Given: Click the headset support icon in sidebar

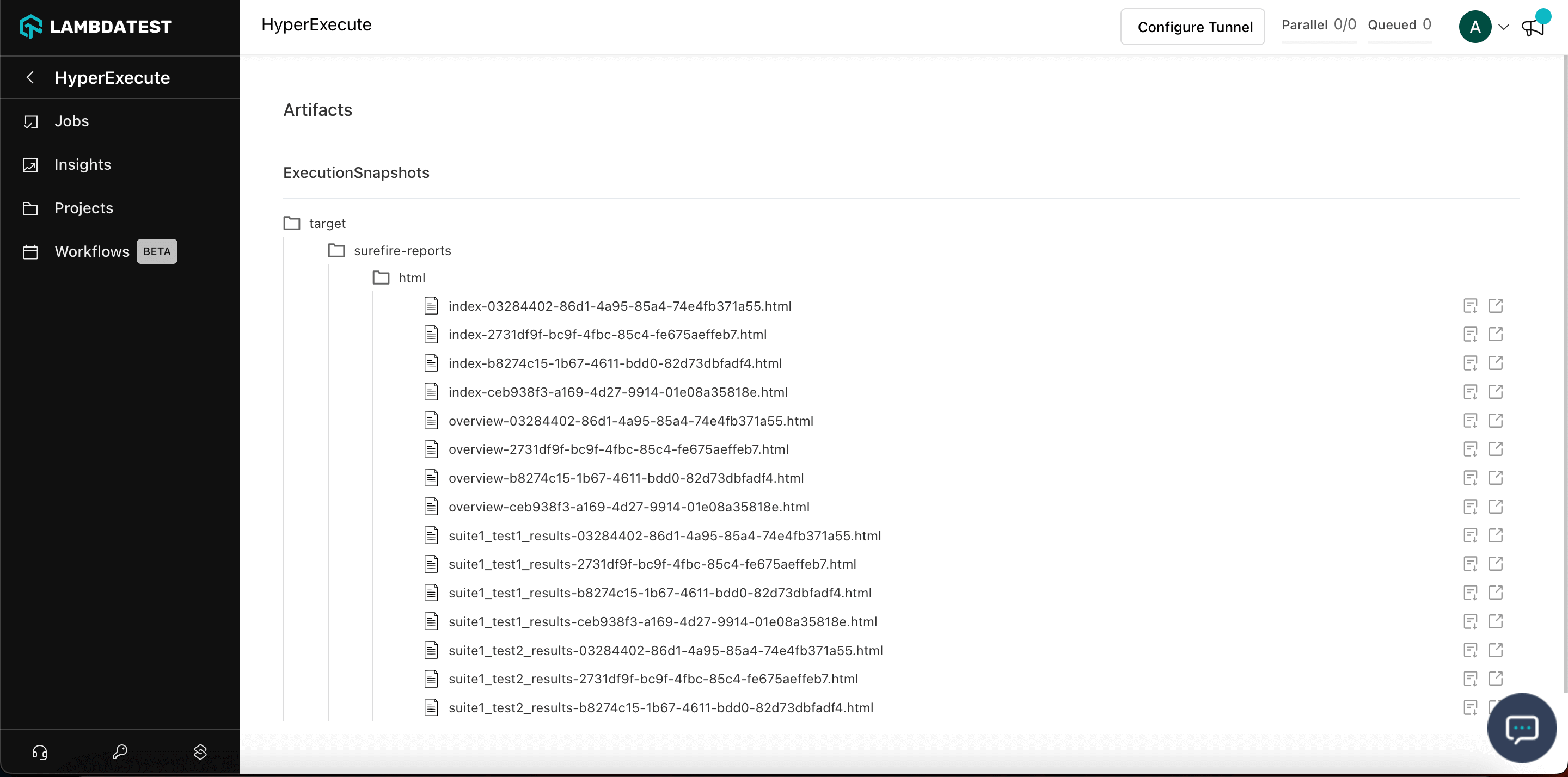Looking at the screenshot, I should [40, 752].
